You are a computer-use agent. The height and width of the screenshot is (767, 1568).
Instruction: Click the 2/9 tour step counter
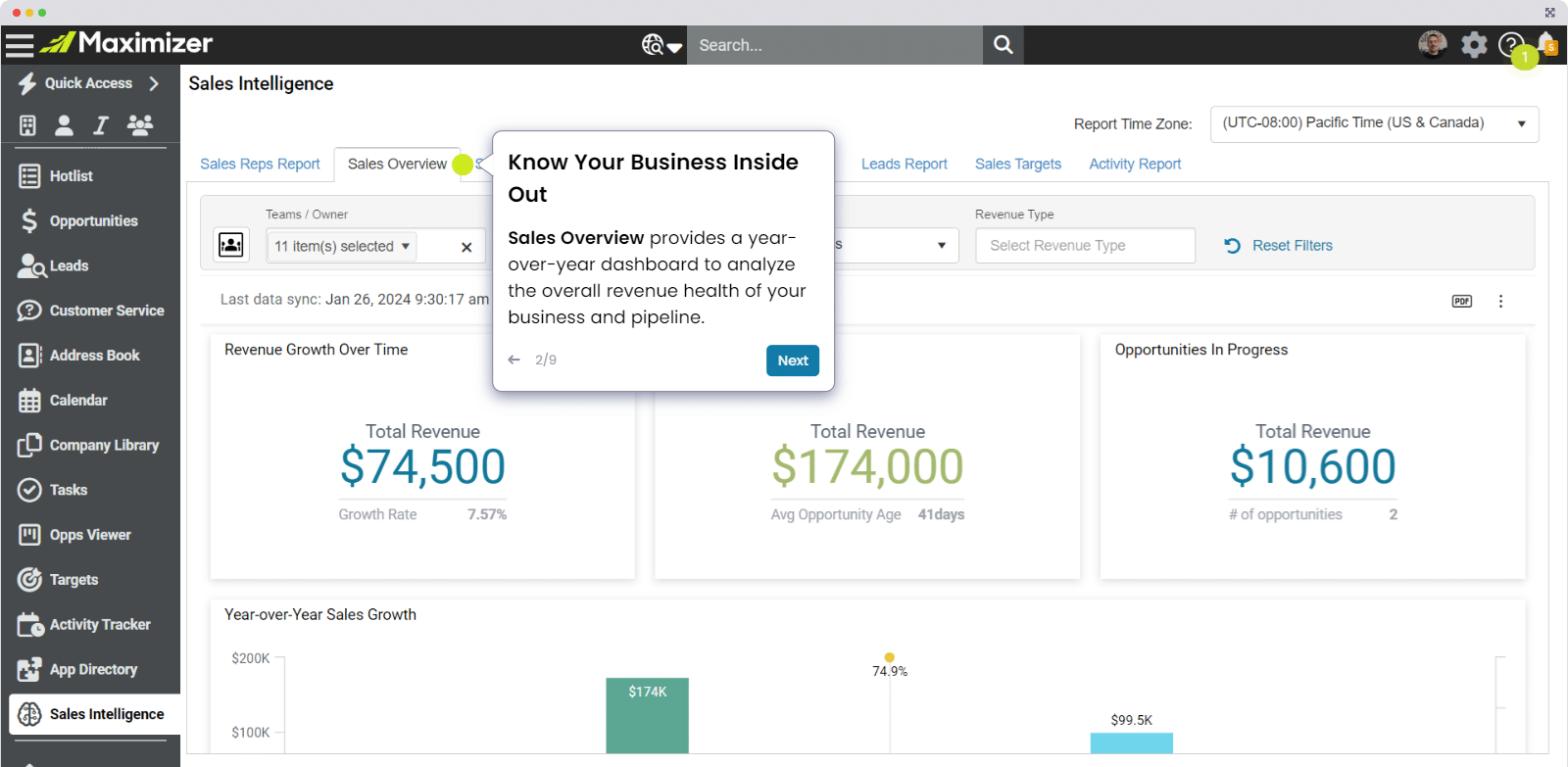[x=546, y=360]
